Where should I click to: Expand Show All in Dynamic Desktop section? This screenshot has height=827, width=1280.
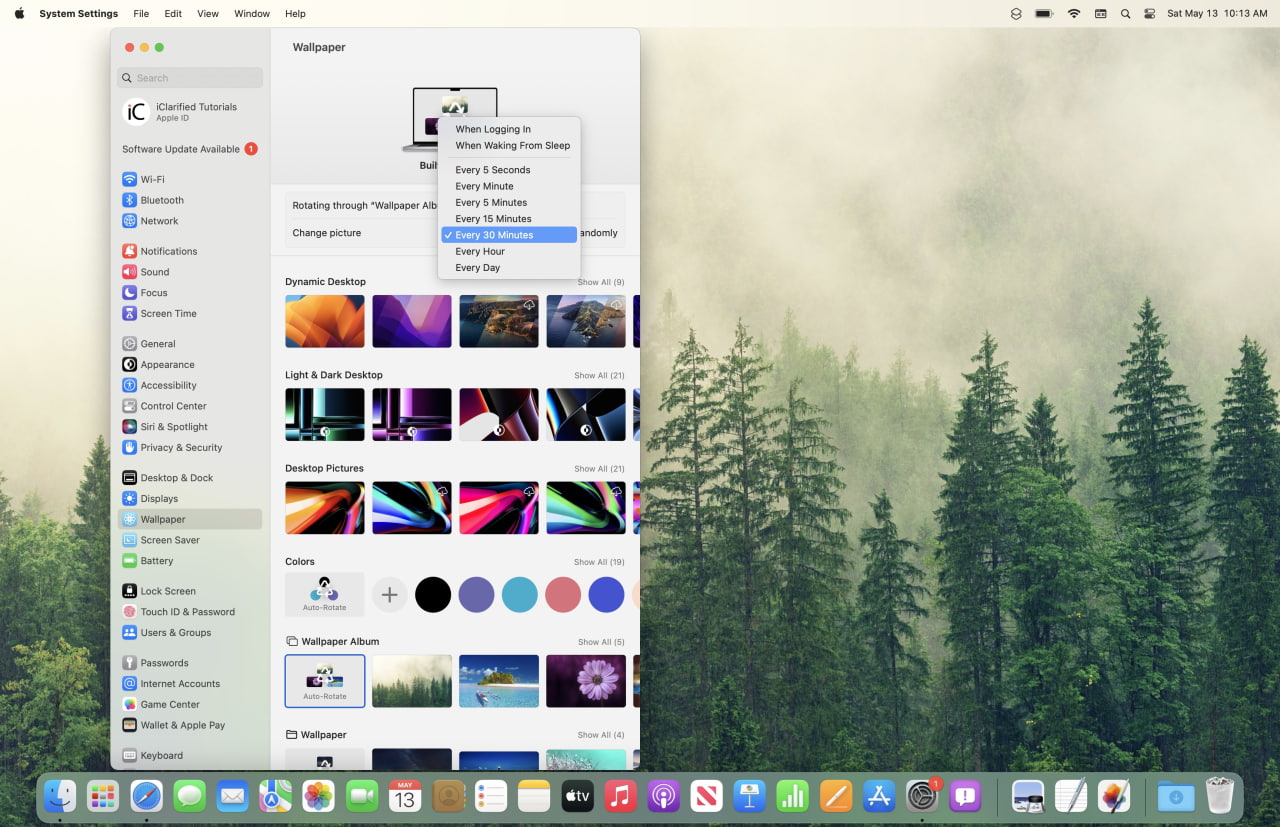(x=600, y=282)
